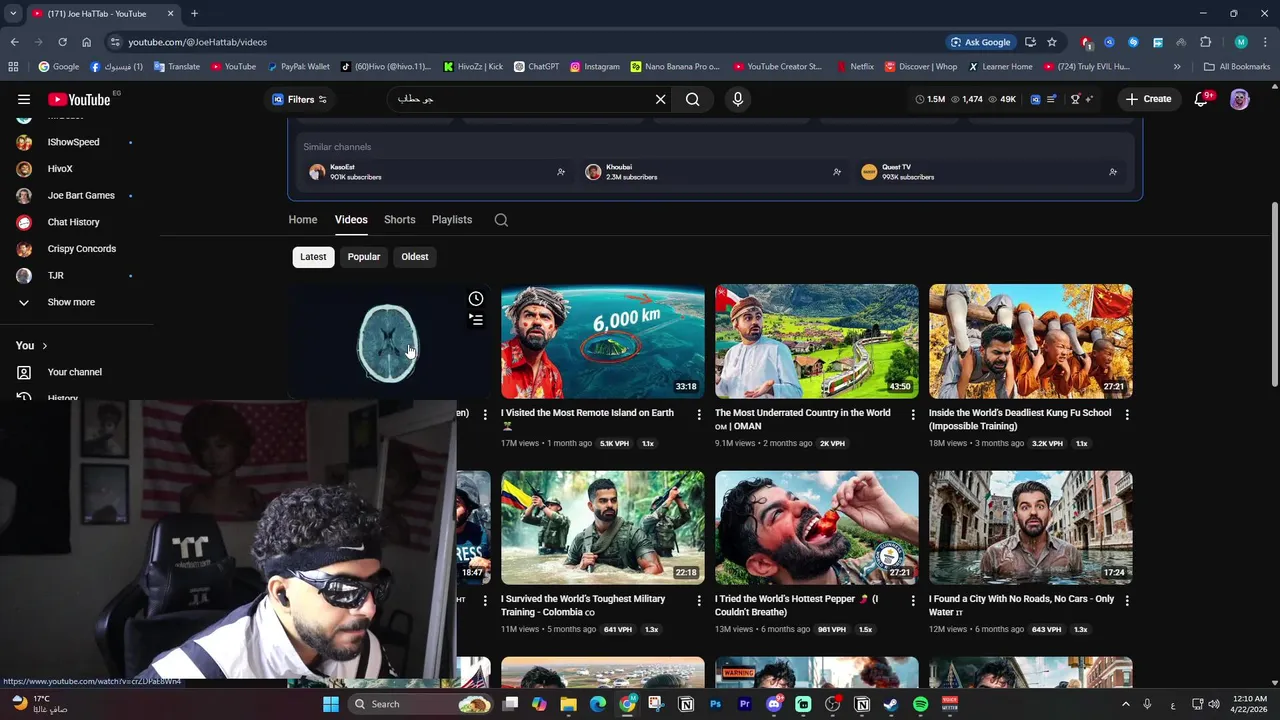This screenshot has width=1280, height=720.
Task: Open YouTube notifications bell
Action: 1202,99
